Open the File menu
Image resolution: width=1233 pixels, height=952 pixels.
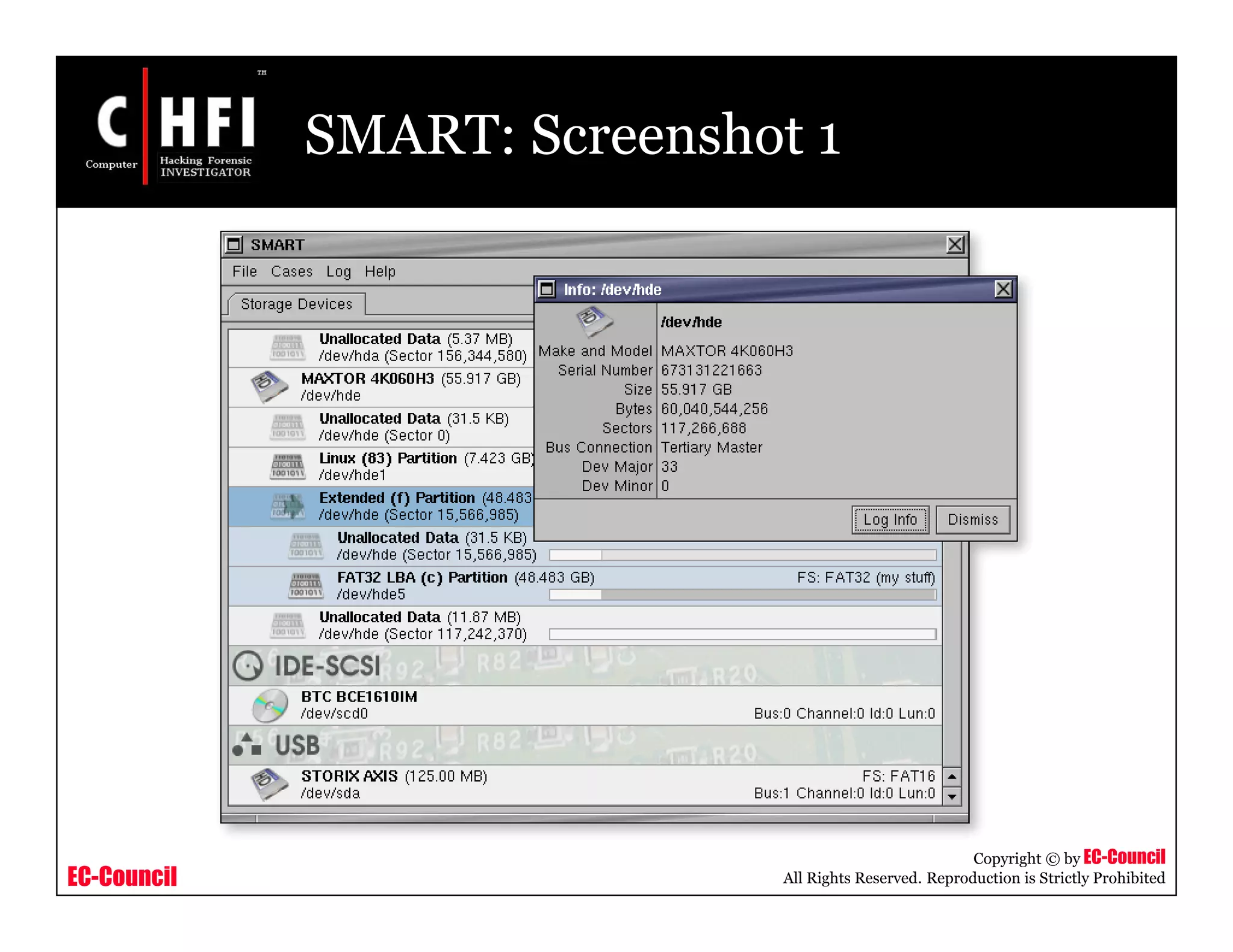coord(244,271)
